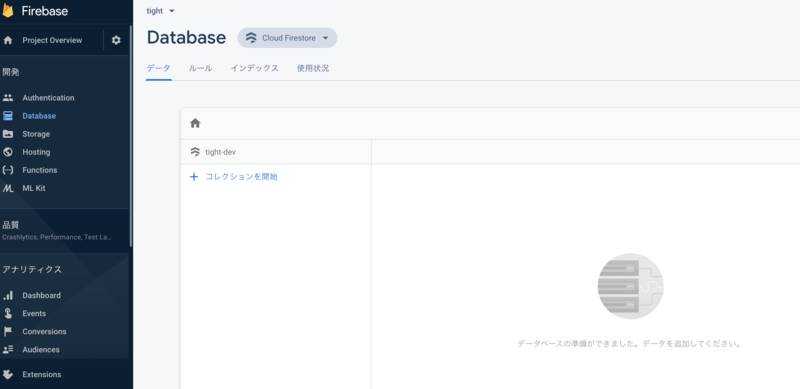Click the Crashlytics, Performance, Test La.. subtitle
Viewport: 800px width, 389px height.
pyautogui.click(x=57, y=237)
